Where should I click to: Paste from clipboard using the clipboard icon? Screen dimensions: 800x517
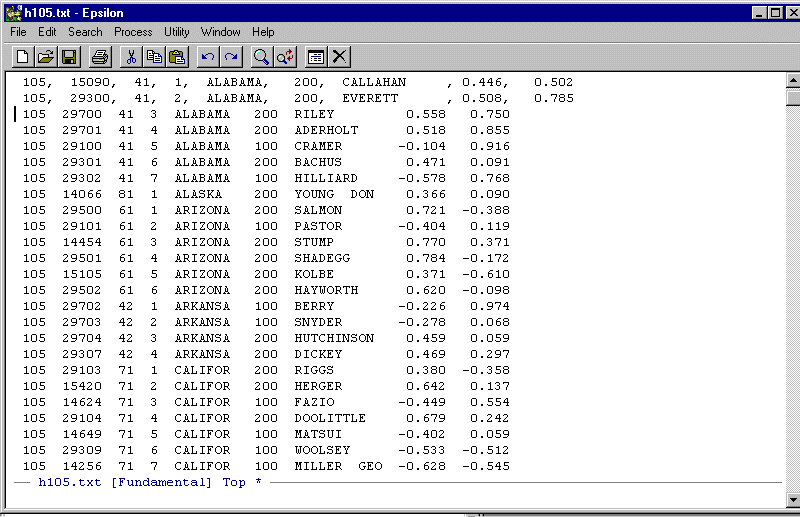177,57
